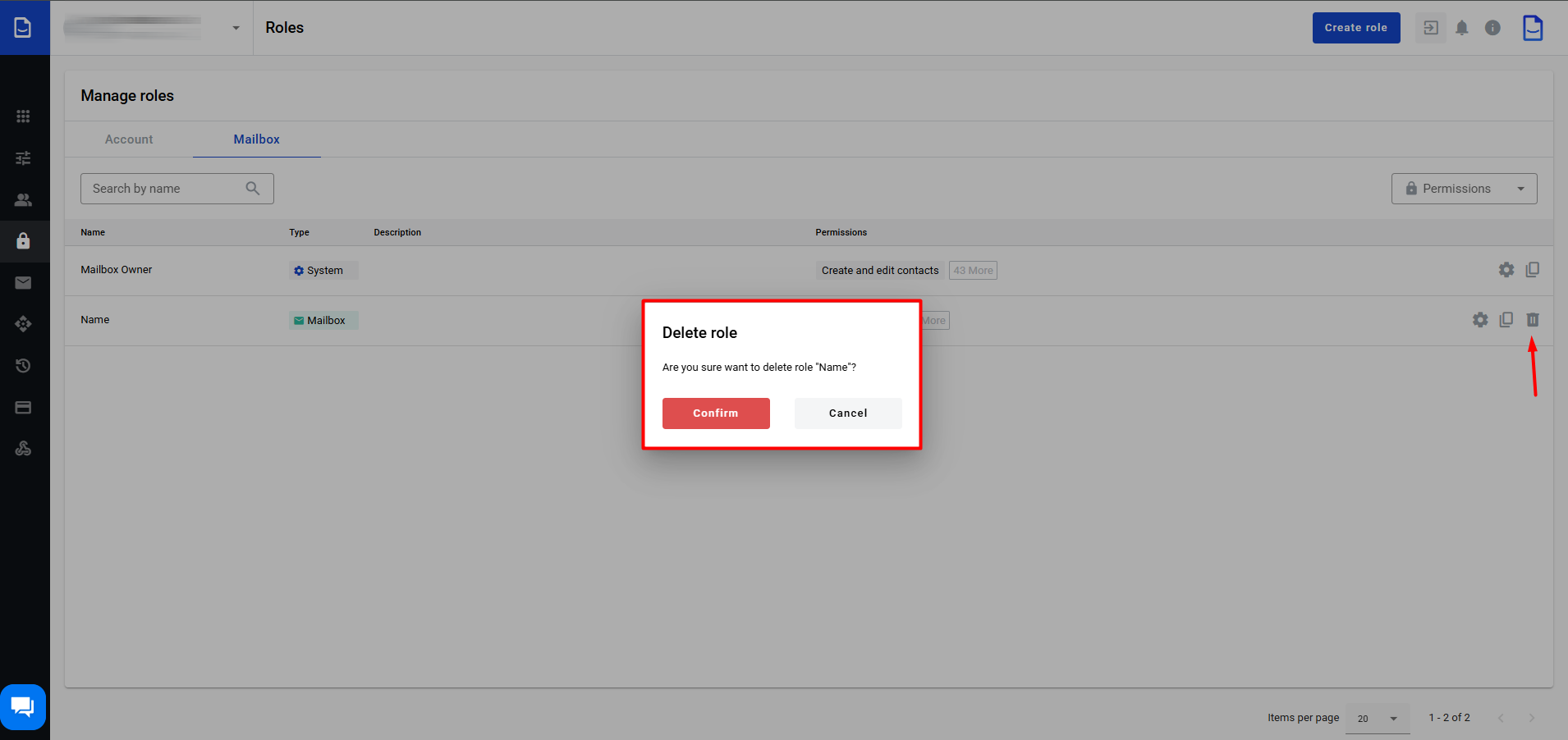Open the live chat widget
1568x740 pixels.
pos(23,706)
